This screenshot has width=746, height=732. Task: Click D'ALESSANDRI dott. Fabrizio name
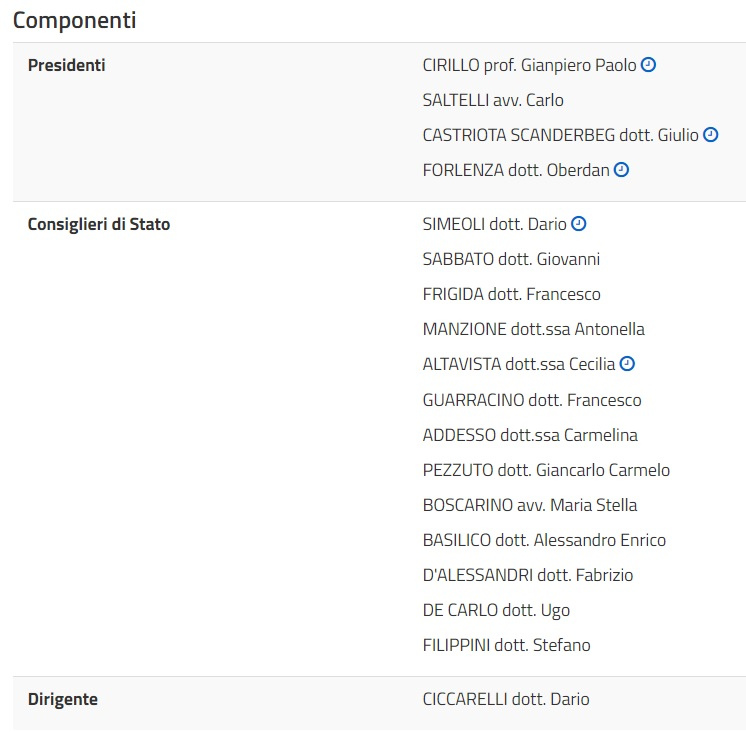pyautogui.click(x=528, y=575)
